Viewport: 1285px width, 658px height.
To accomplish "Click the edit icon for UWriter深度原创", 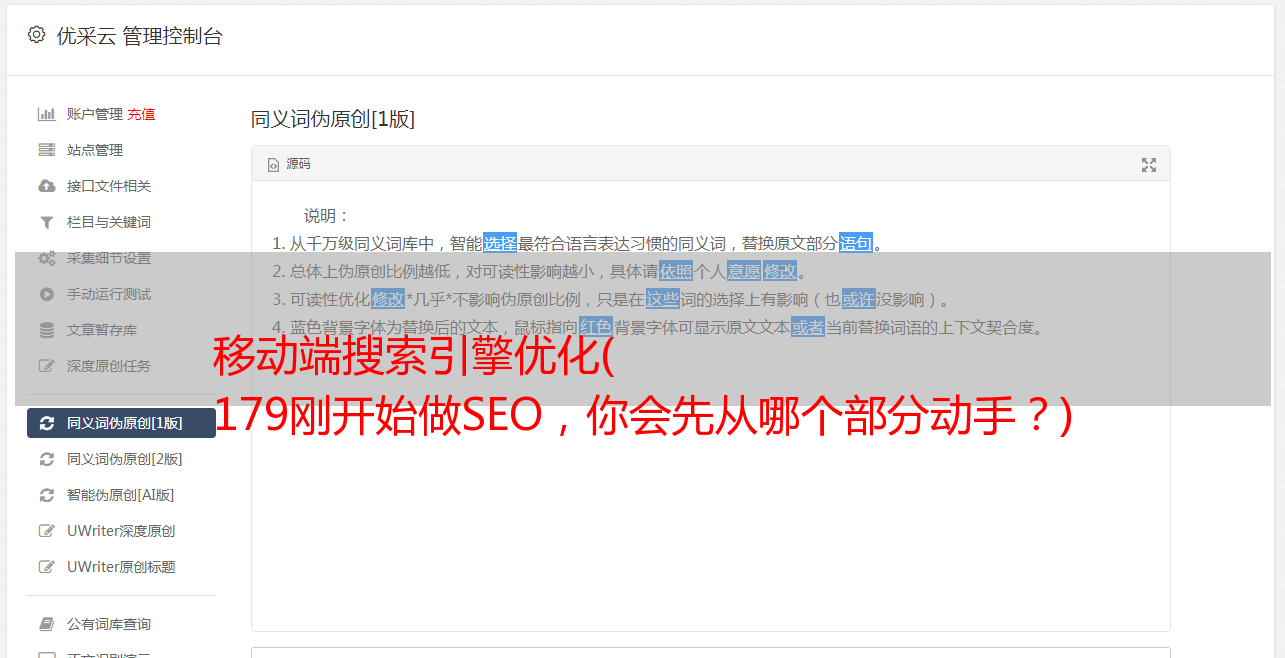I will [46, 531].
